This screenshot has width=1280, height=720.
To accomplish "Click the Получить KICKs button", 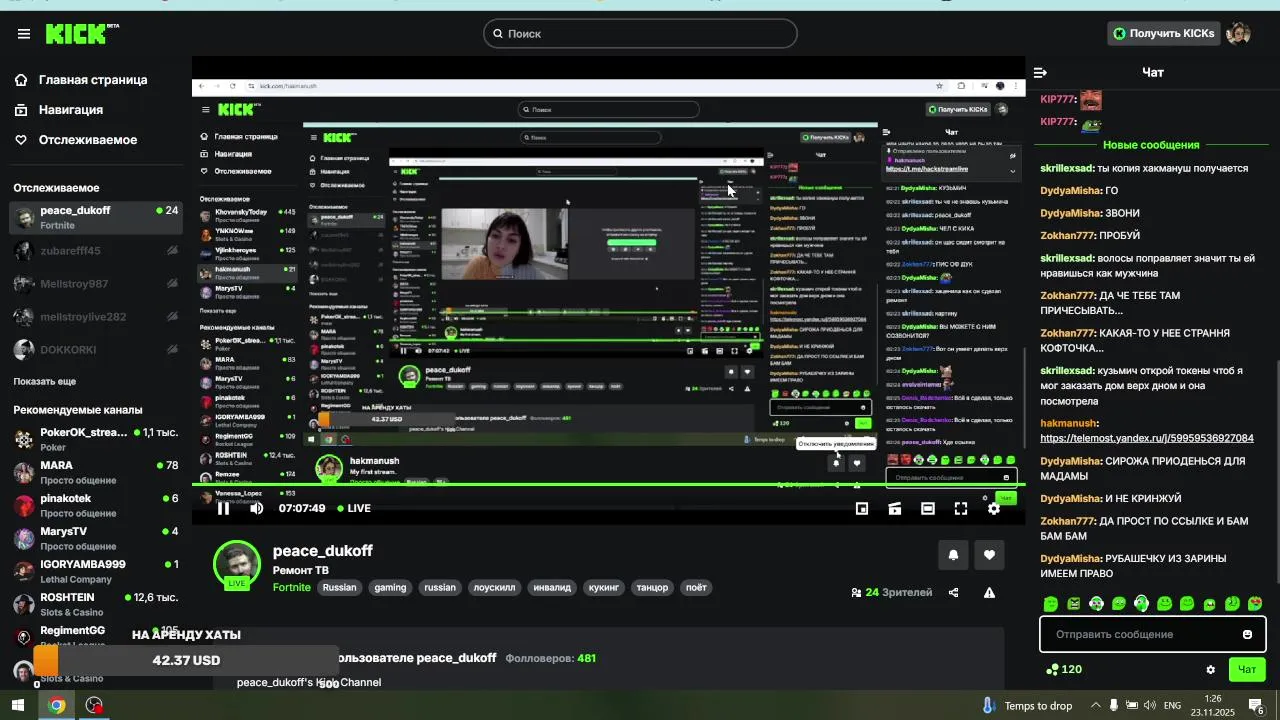I will [1164, 34].
